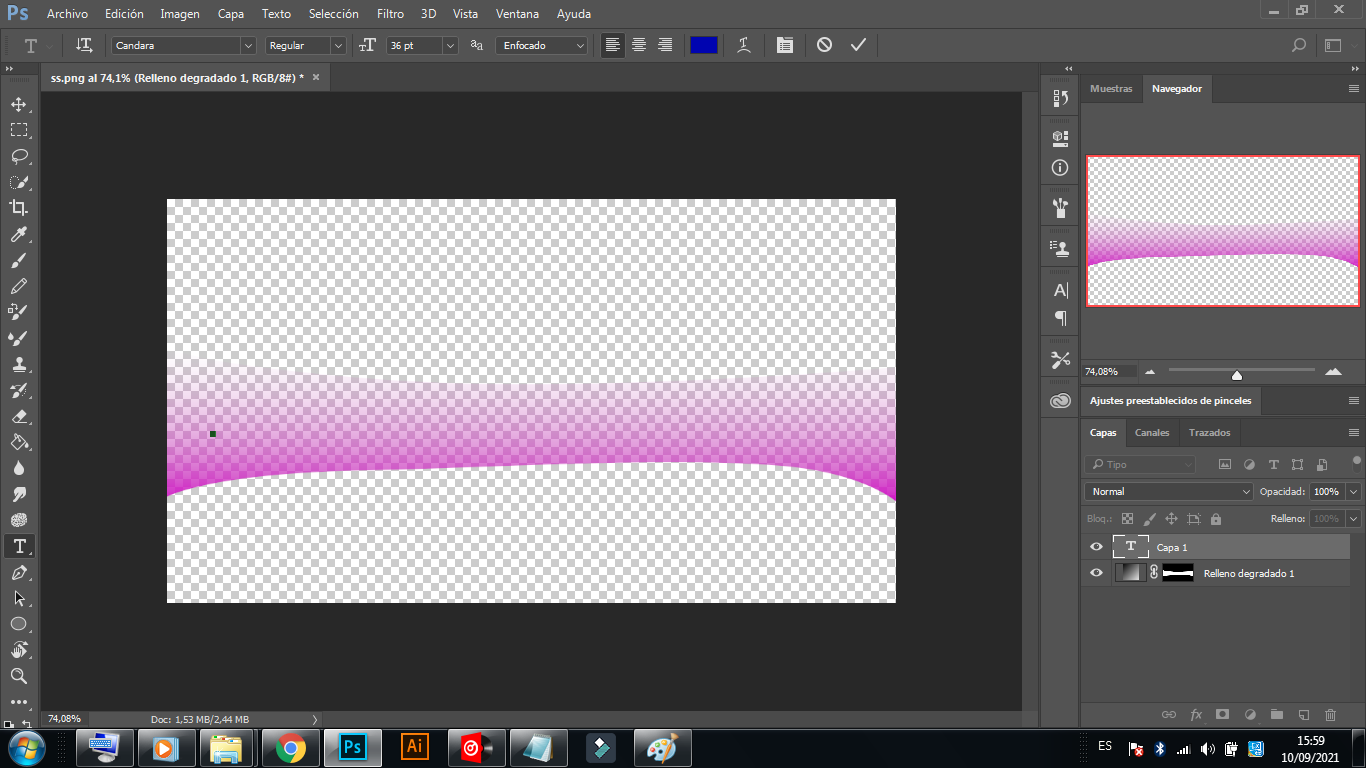Center the text alignment
Screen dimensions: 1366x768
click(638, 45)
